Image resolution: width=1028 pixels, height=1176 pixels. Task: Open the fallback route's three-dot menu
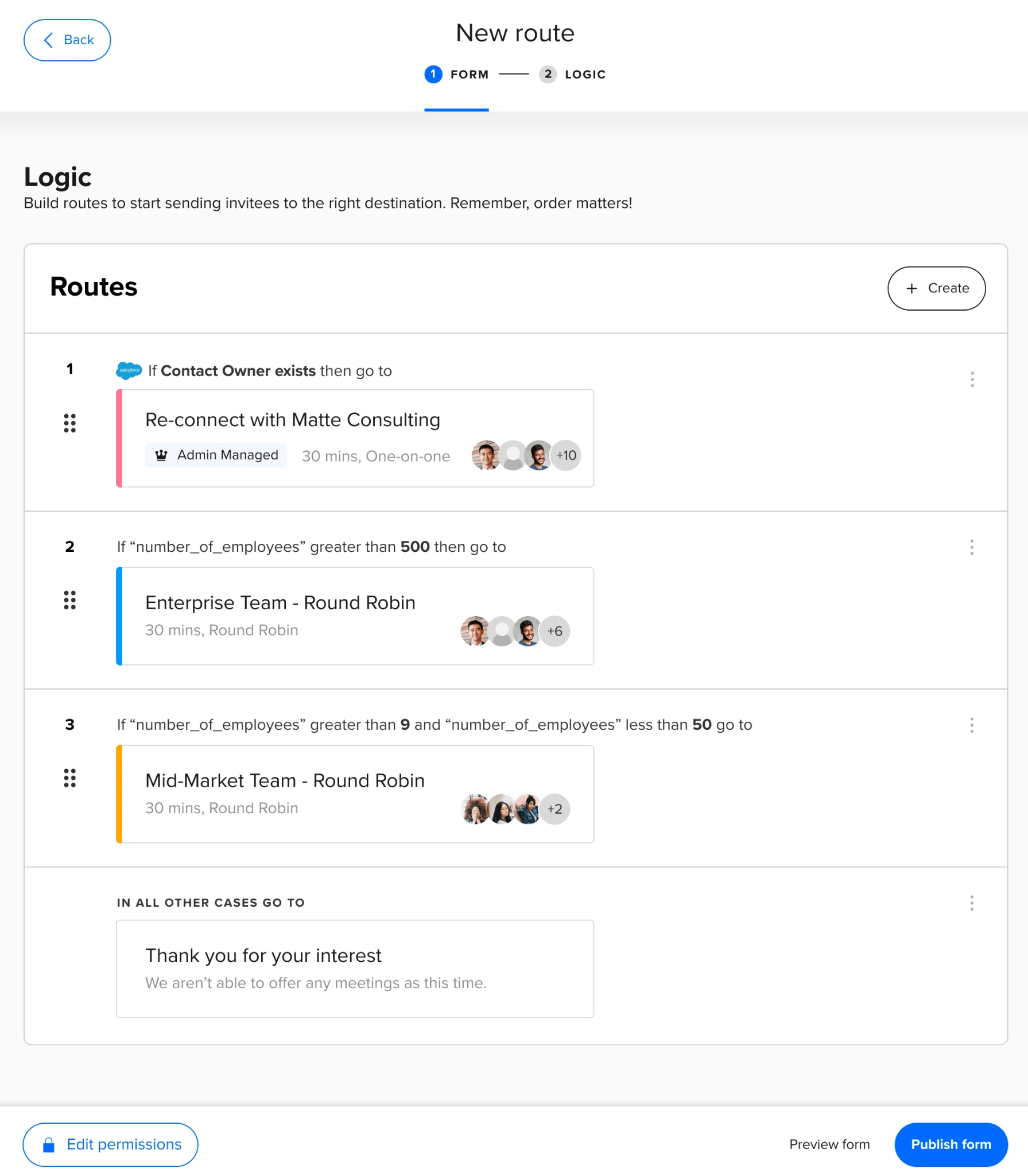pyautogui.click(x=971, y=903)
